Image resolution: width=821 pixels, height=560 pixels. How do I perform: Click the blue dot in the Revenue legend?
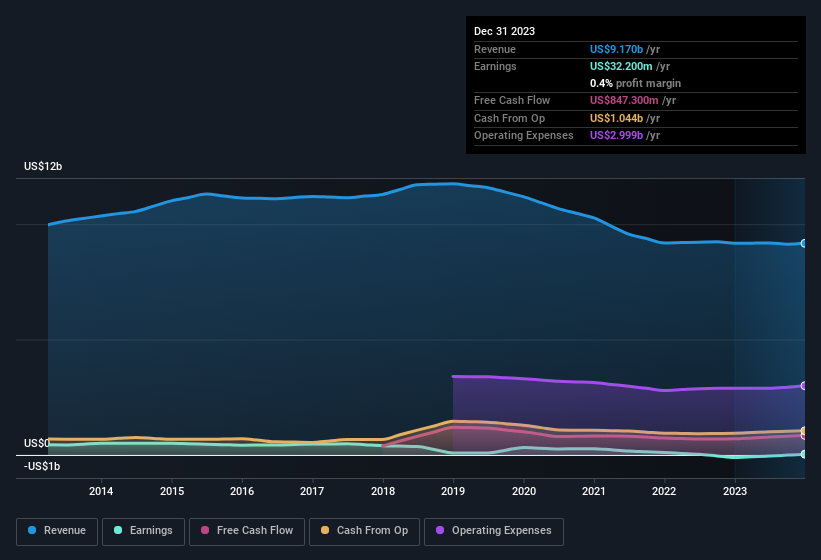33,531
